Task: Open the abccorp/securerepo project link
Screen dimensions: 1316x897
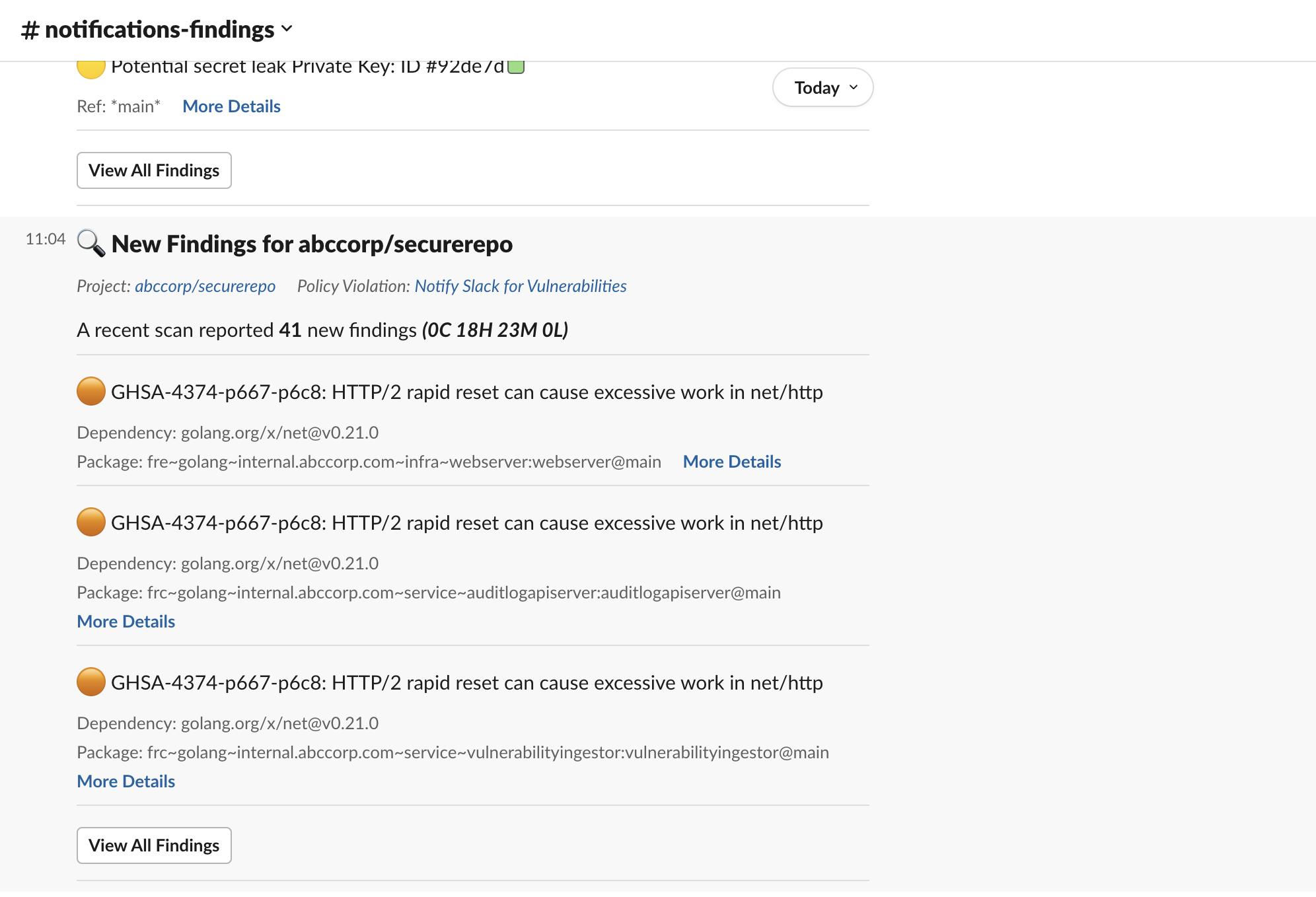Action: (x=205, y=286)
